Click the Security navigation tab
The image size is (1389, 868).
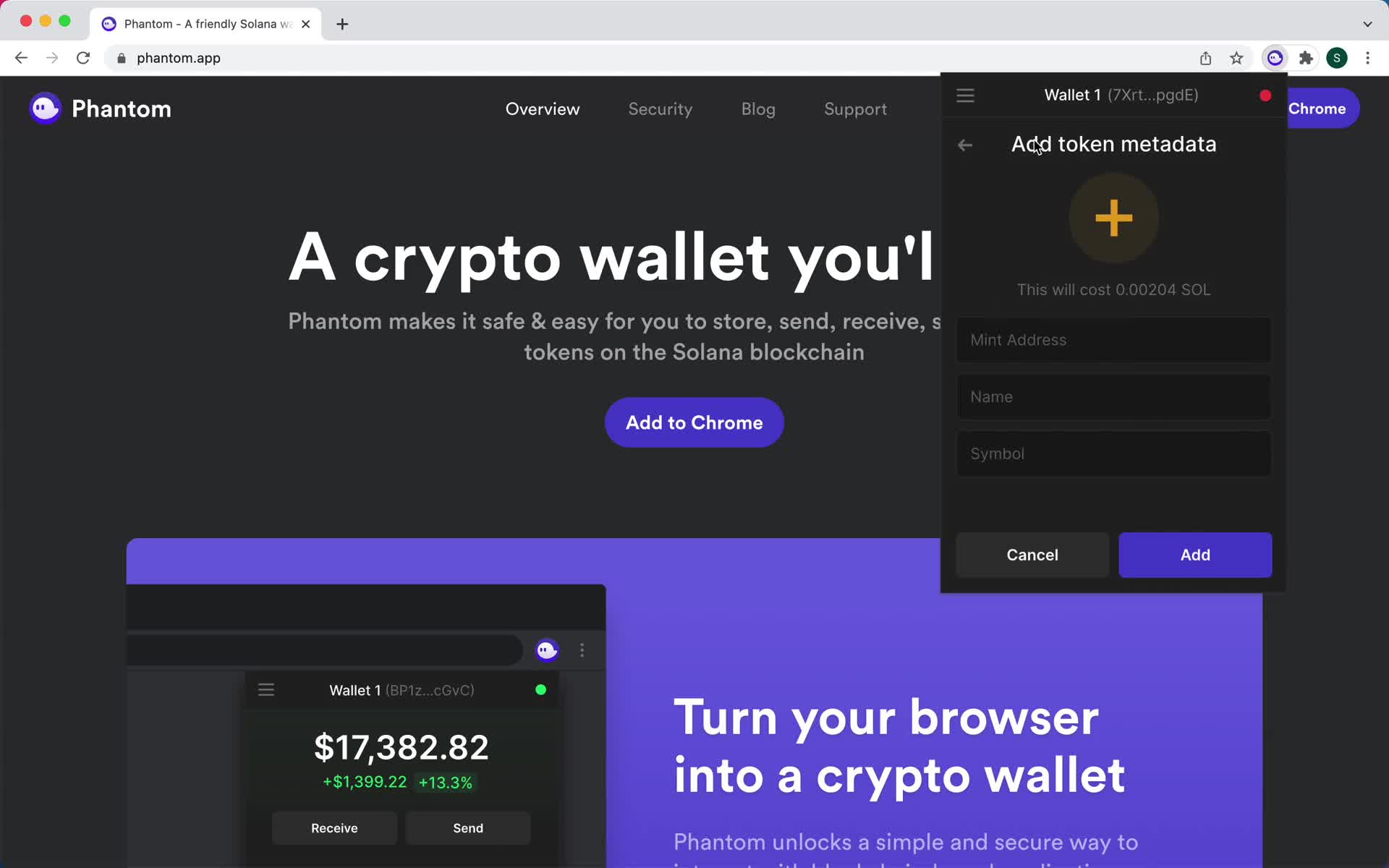tap(660, 109)
